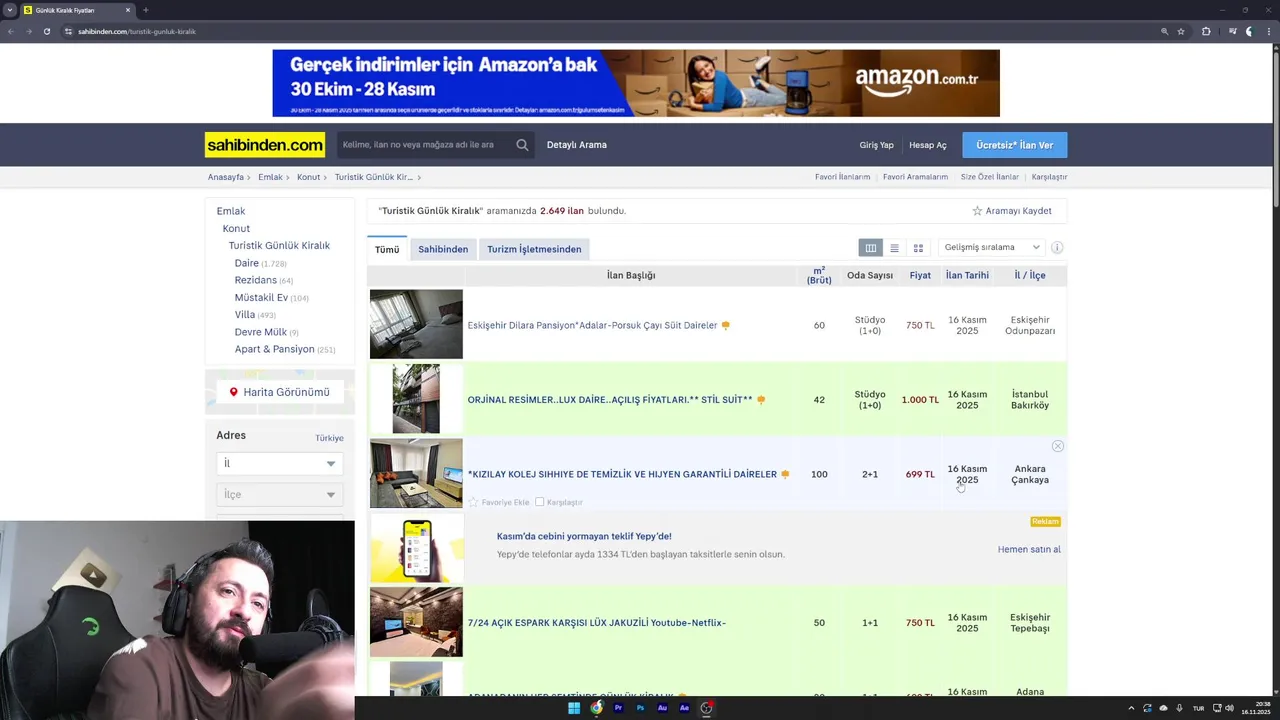Click the Ücretsiz İlan Ver button
Image resolution: width=1280 pixels, height=720 pixels.
1015,145
